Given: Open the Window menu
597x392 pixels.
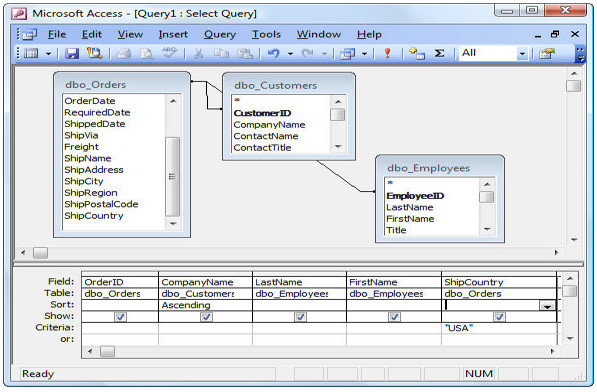Looking at the screenshot, I should coord(319,35).
